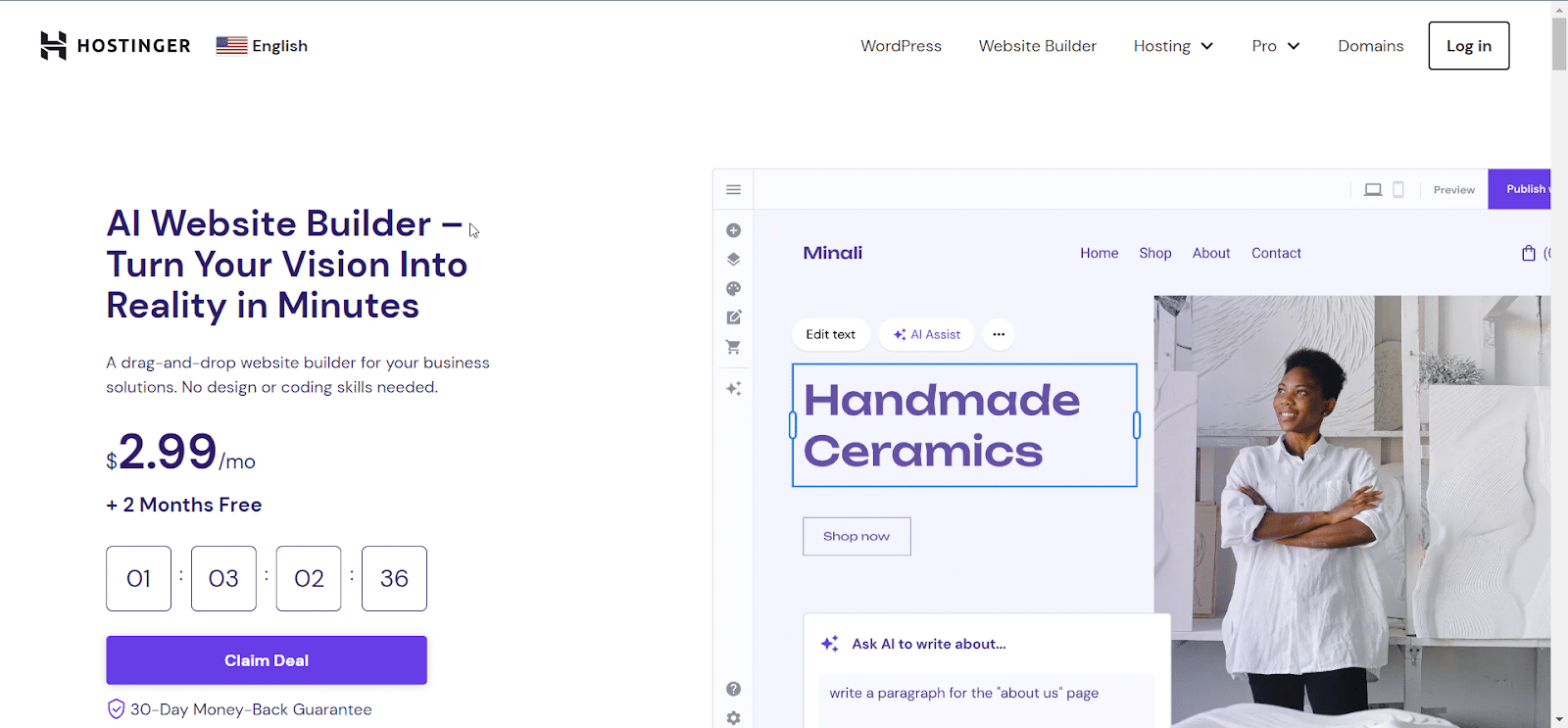The image size is (1568, 728).
Task: Switch to desktop preview icon
Action: [1373, 190]
